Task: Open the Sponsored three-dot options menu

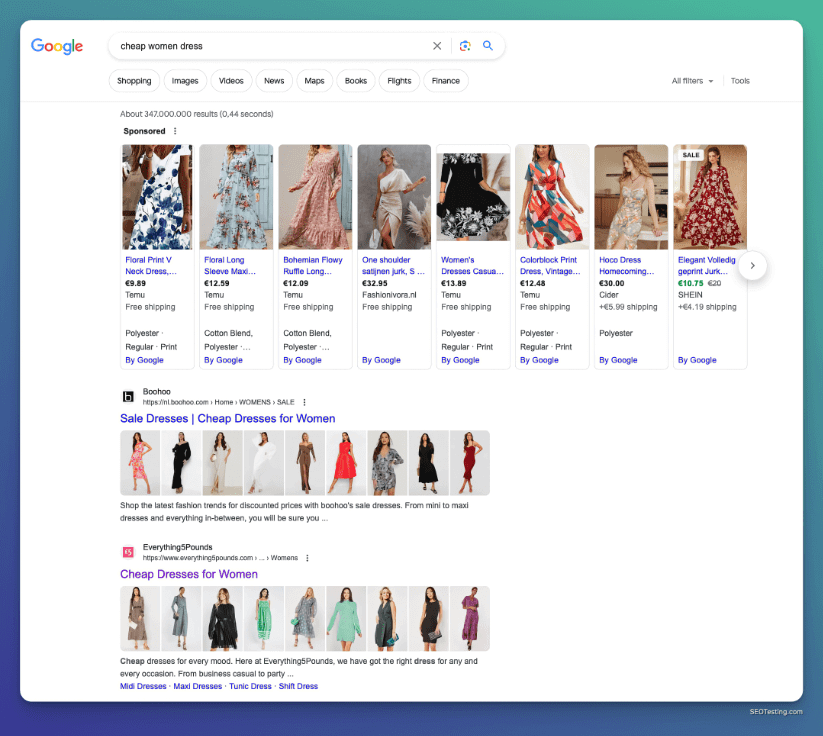Action: [x=175, y=131]
